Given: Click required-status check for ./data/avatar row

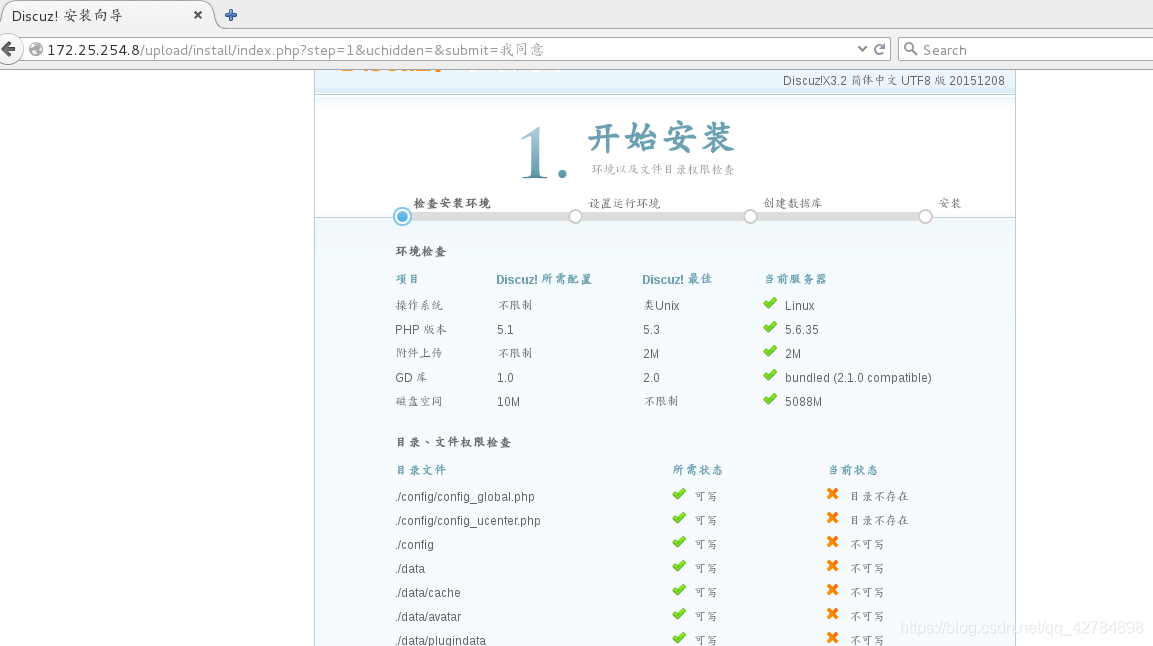Looking at the screenshot, I should [x=679, y=614].
